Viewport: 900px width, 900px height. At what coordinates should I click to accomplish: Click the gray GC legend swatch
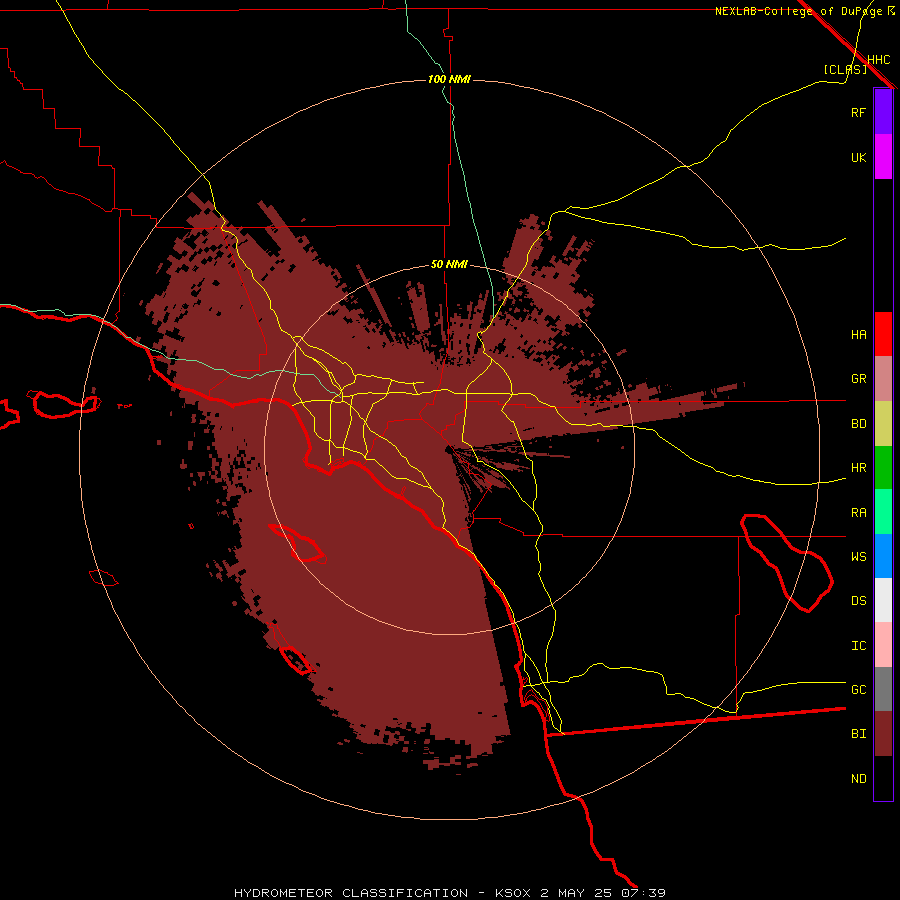[x=883, y=689]
